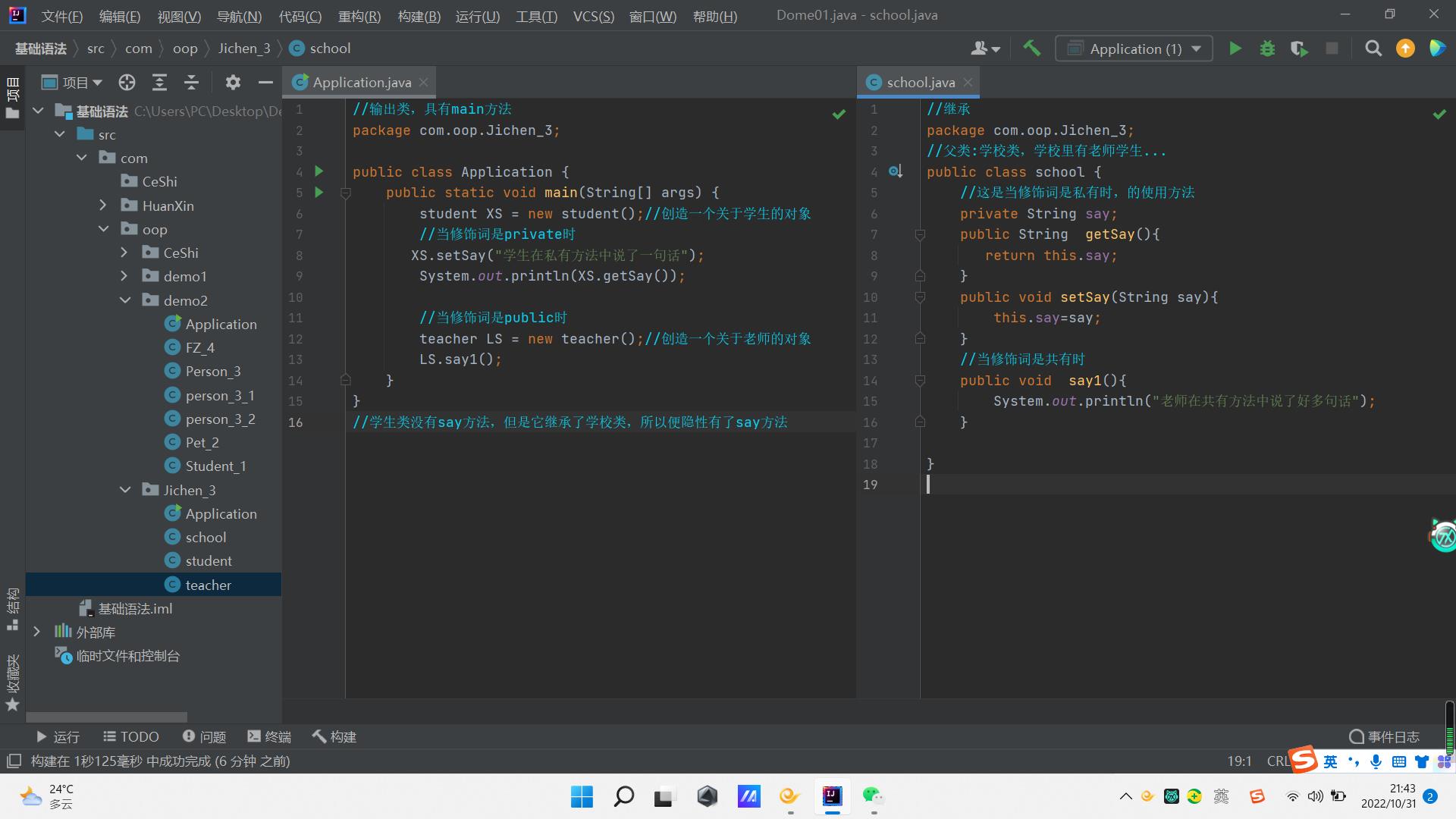Collapse the Jichen_3 package node
The image size is (1456, 819).
click(125, 490)
